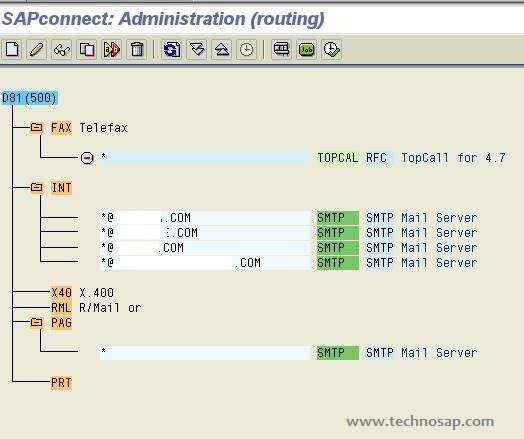Viewport: 524px width, 439px height.
Task: Click the red minus icon under FAX
Action: 87,158
